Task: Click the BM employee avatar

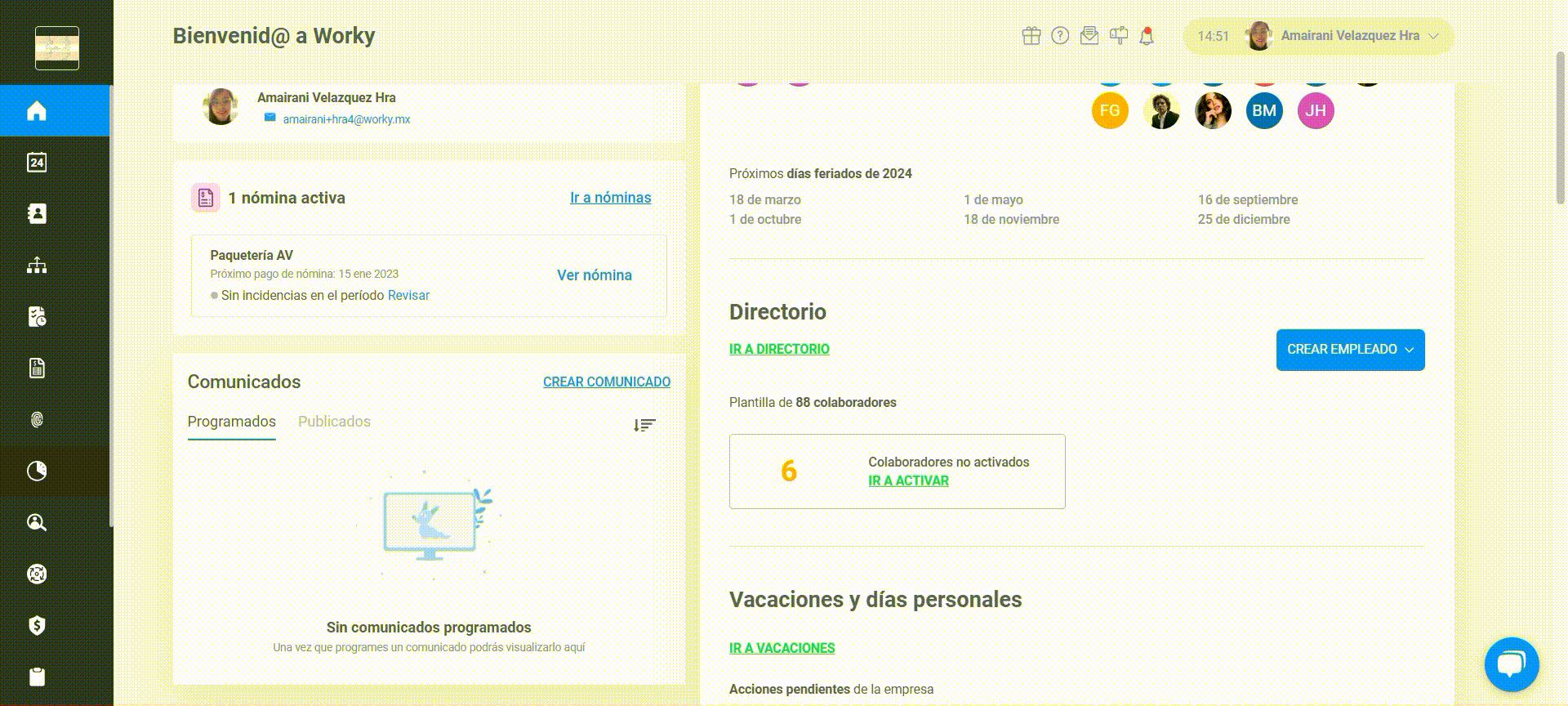Action: click(x=1264, y=110)
